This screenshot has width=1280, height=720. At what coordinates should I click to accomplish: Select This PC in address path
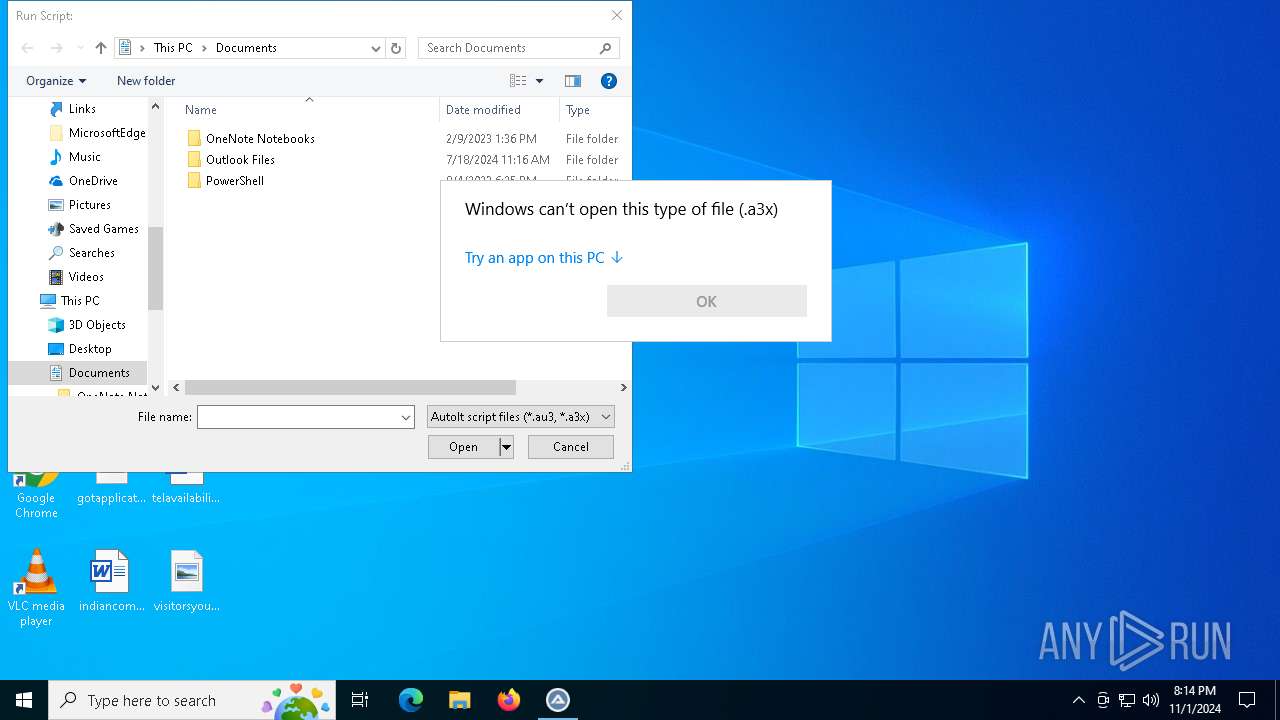coord(173,48)
